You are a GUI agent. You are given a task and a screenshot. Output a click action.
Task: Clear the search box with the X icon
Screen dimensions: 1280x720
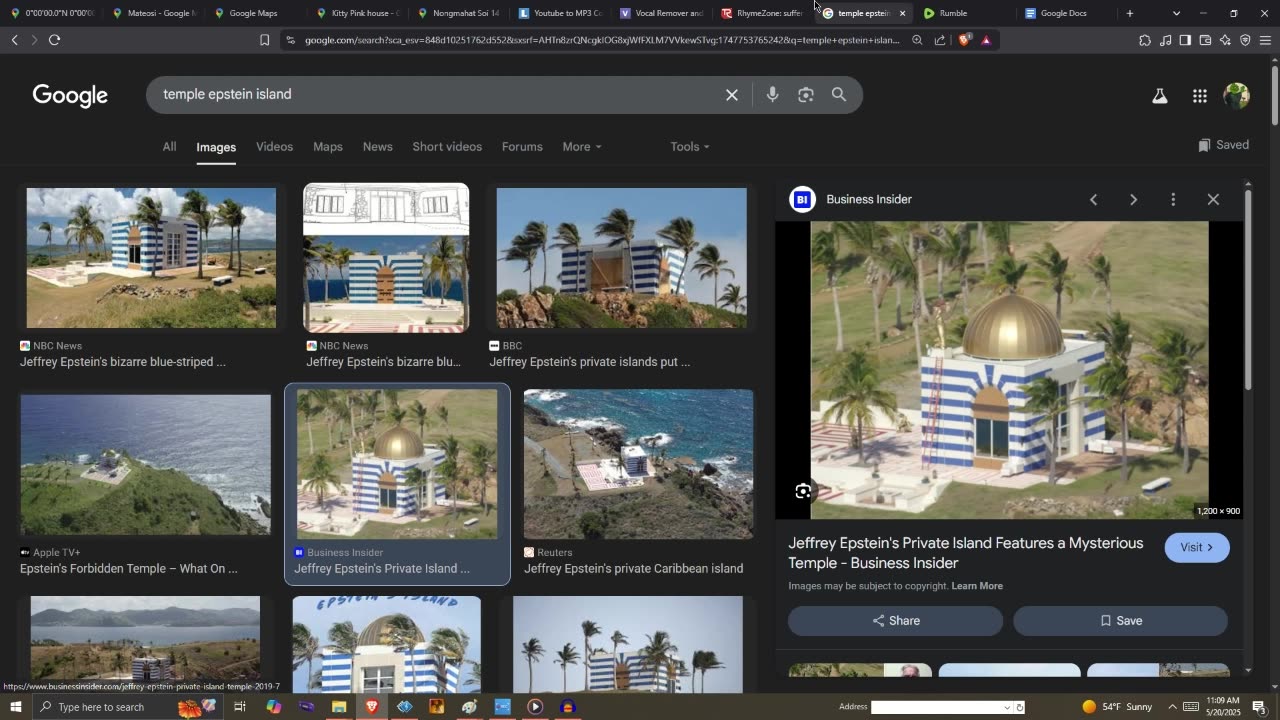tap(732, 95)
